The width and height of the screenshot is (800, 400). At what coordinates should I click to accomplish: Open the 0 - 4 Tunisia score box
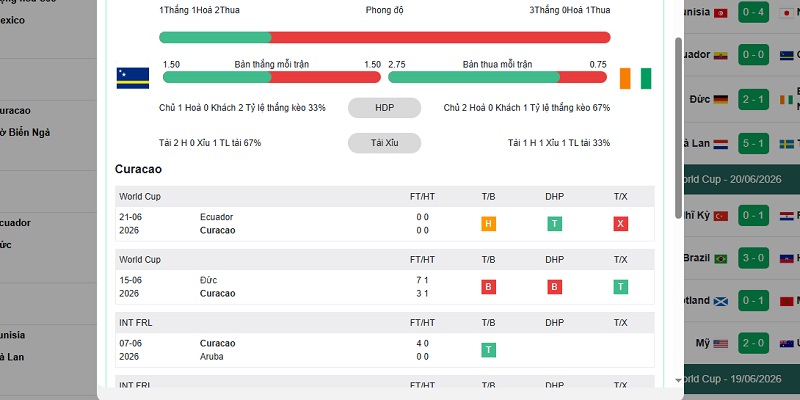[x=753, y=12]
